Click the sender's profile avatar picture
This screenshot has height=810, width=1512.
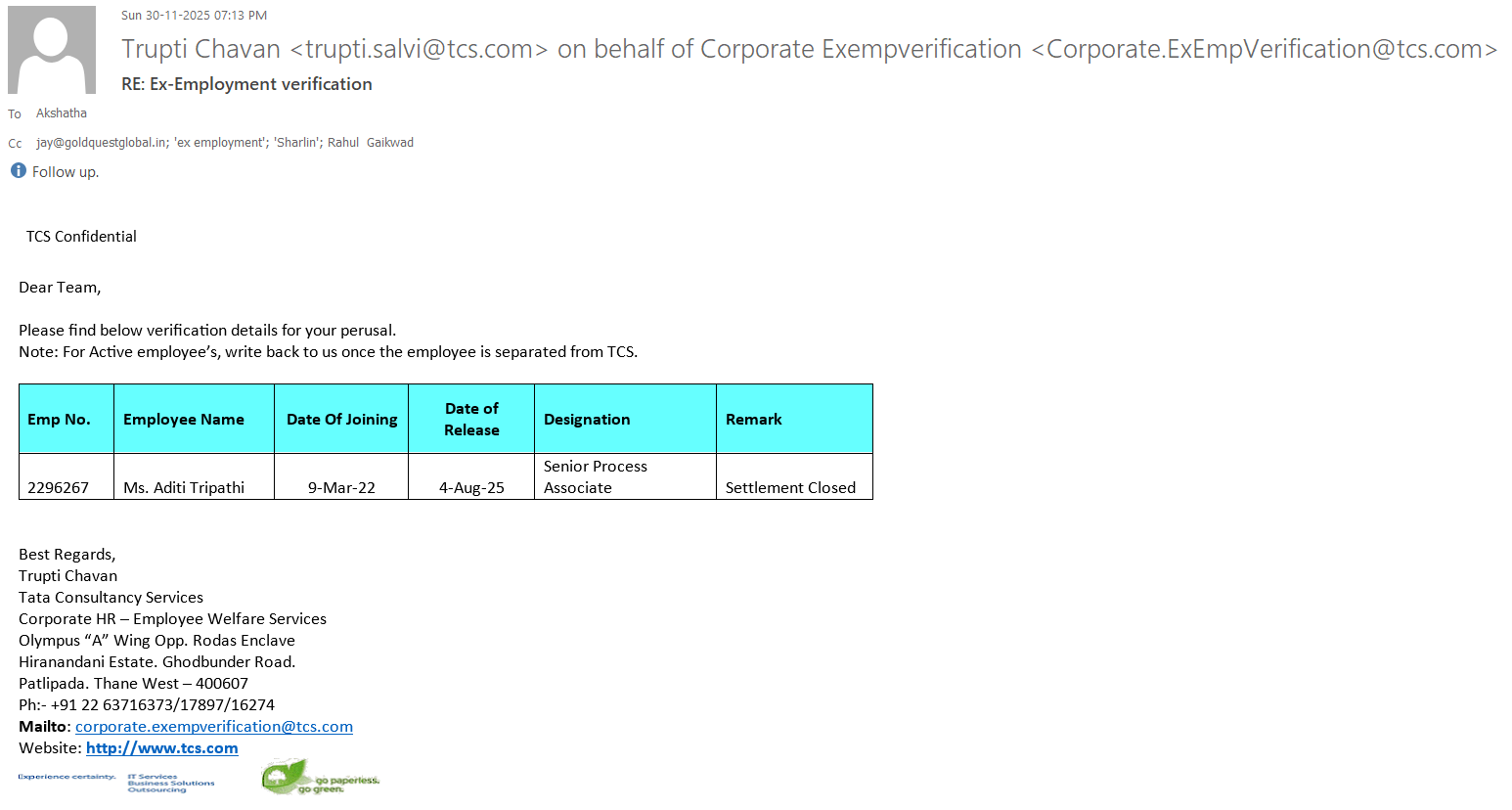pos(52,50)
